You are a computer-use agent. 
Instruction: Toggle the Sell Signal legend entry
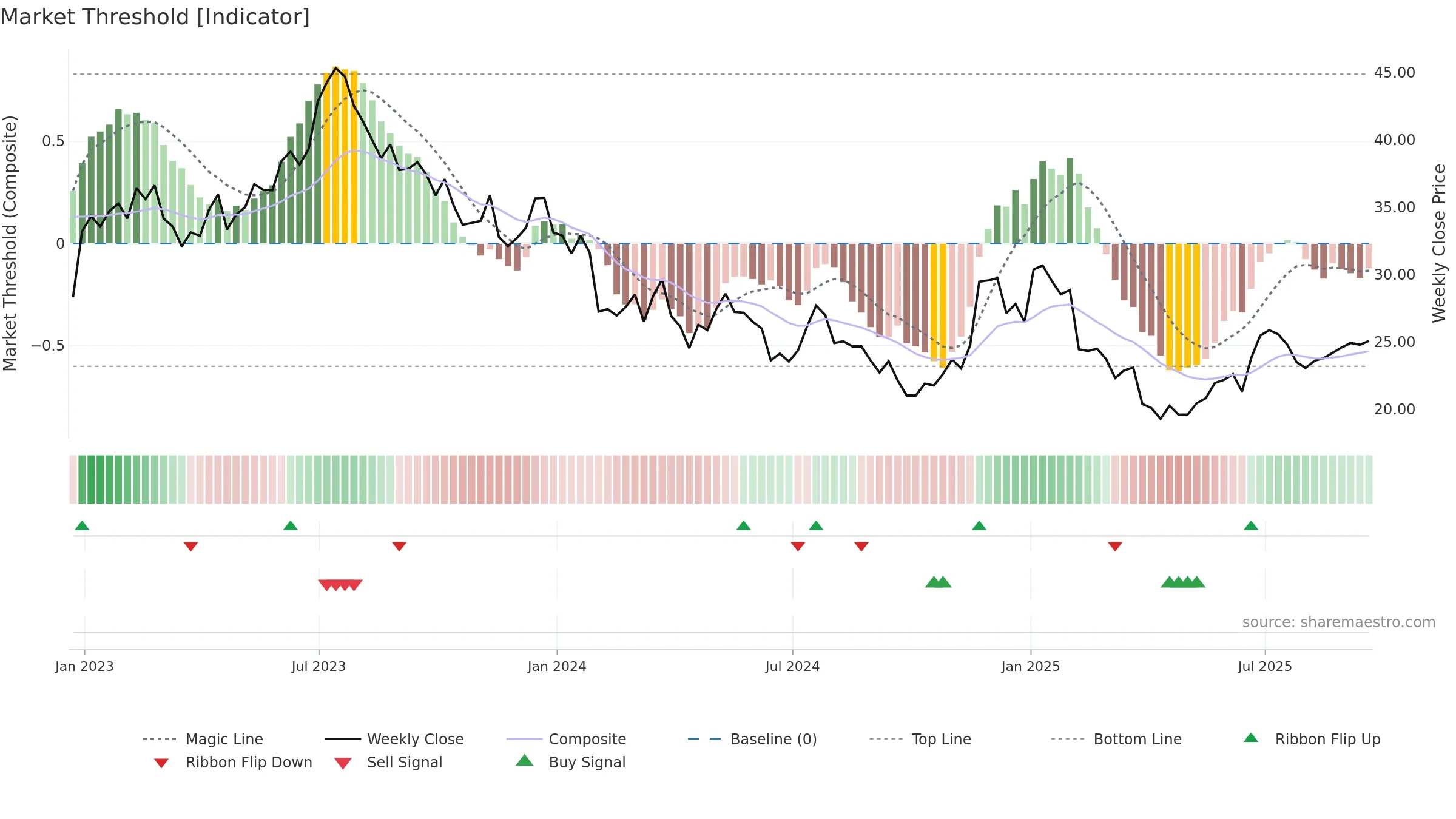click(x=388, y=763)
